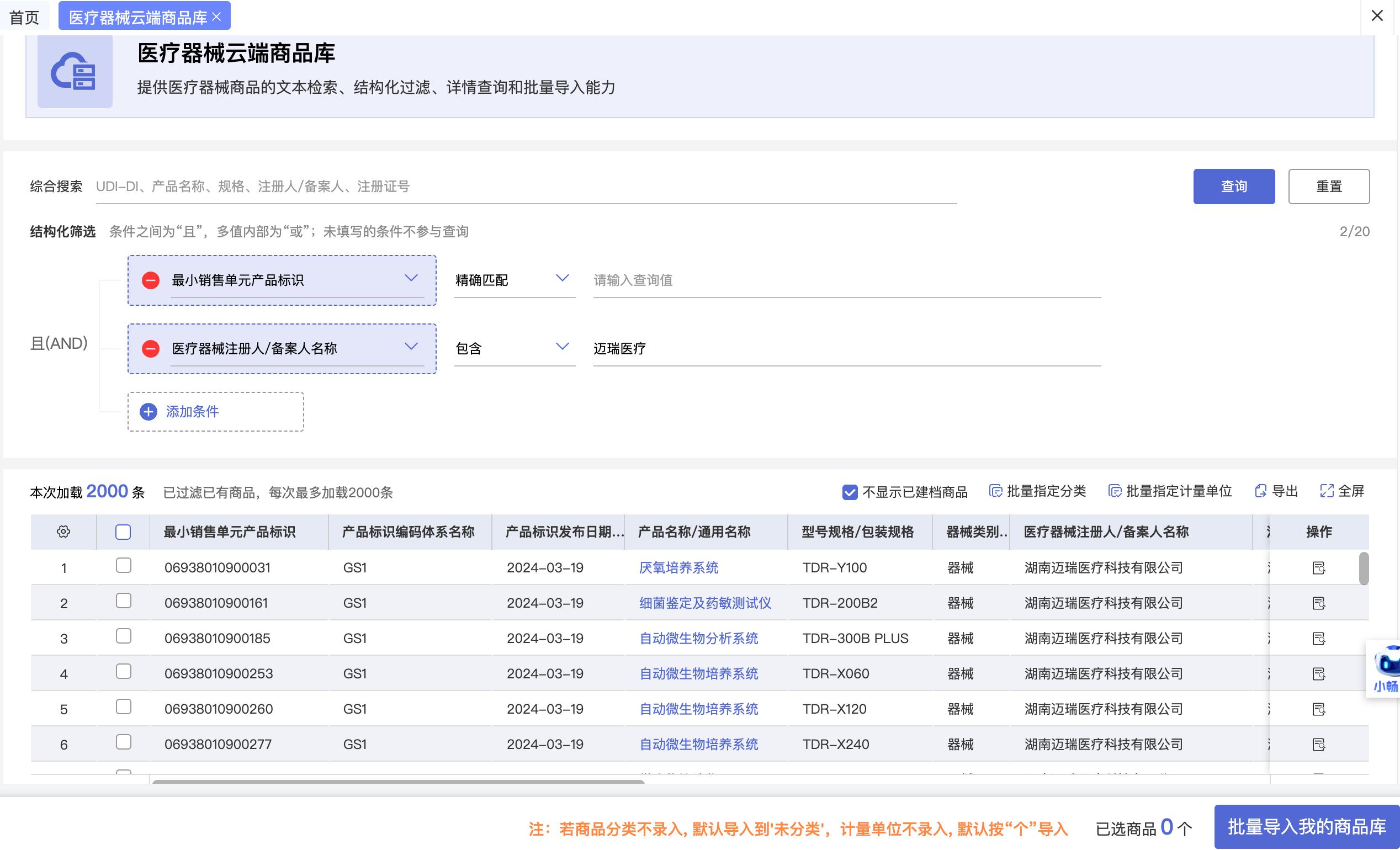Click the 请输入查询值 input field
Viewport: 1400px width, 850px height.
[x=847, y=280]
